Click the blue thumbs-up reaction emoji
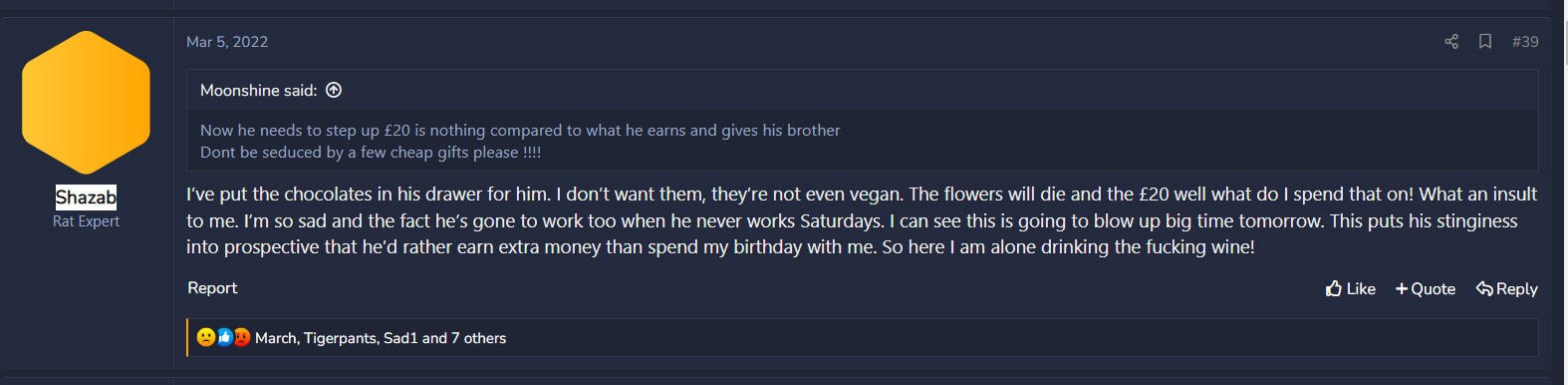This screenshot has height=385, width=1568. (x=224, y=337)
